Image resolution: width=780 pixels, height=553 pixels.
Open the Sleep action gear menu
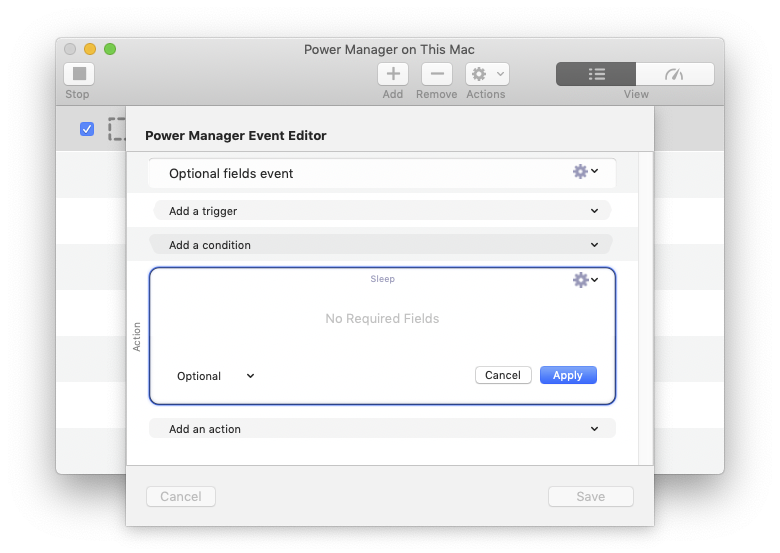585,280
